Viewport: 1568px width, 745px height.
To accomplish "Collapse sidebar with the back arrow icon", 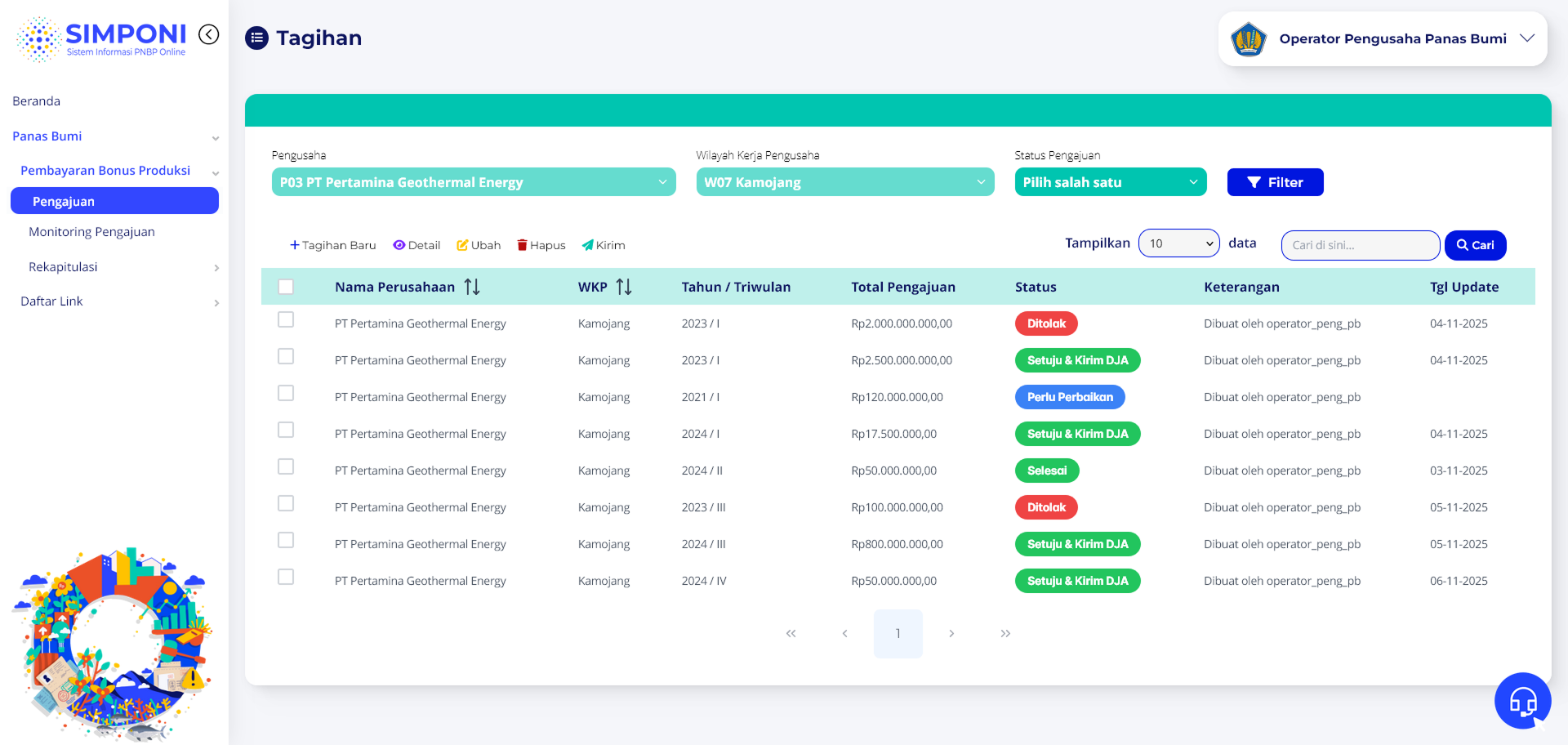I will point(209,34).
